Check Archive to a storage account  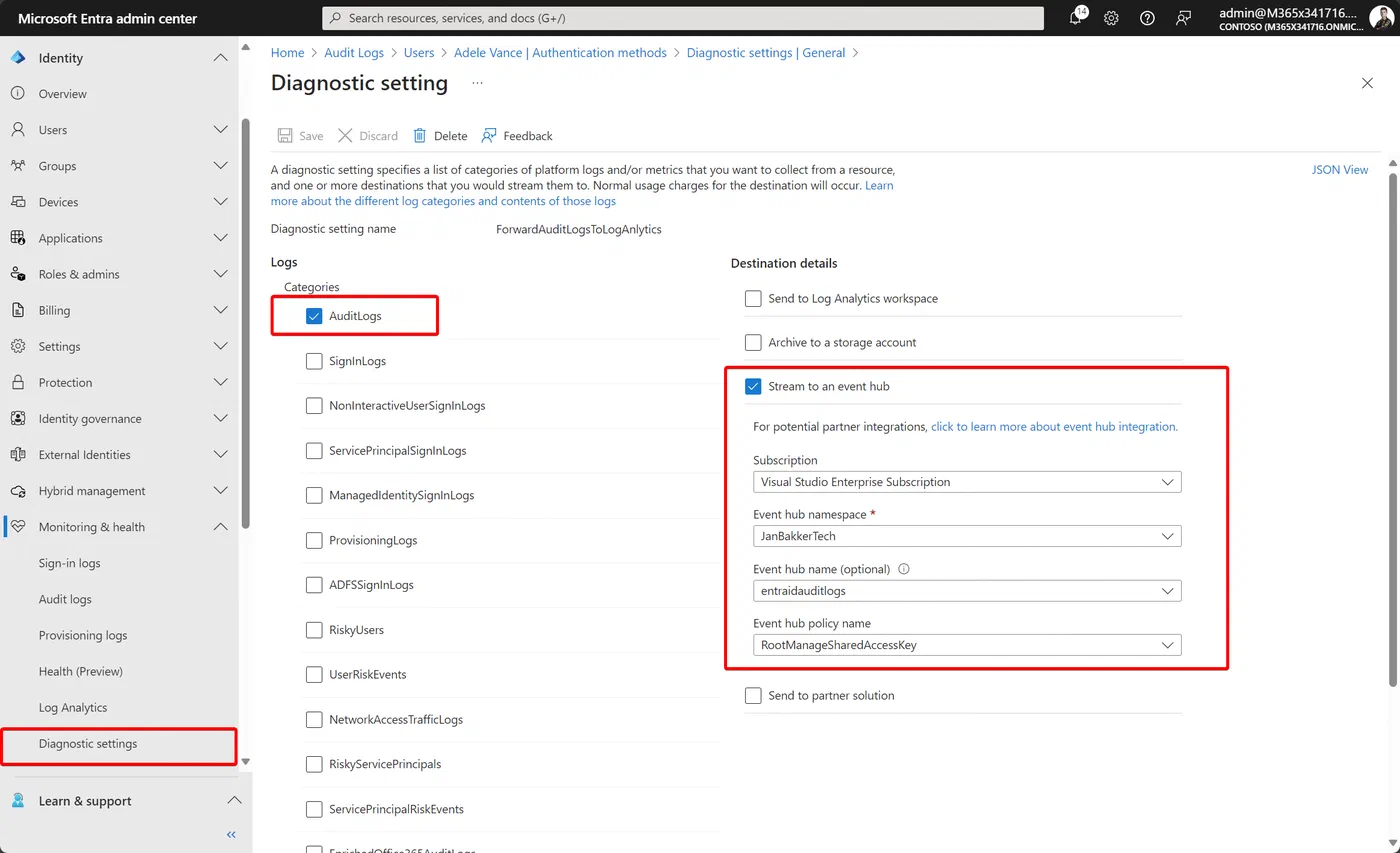point(753,342)
